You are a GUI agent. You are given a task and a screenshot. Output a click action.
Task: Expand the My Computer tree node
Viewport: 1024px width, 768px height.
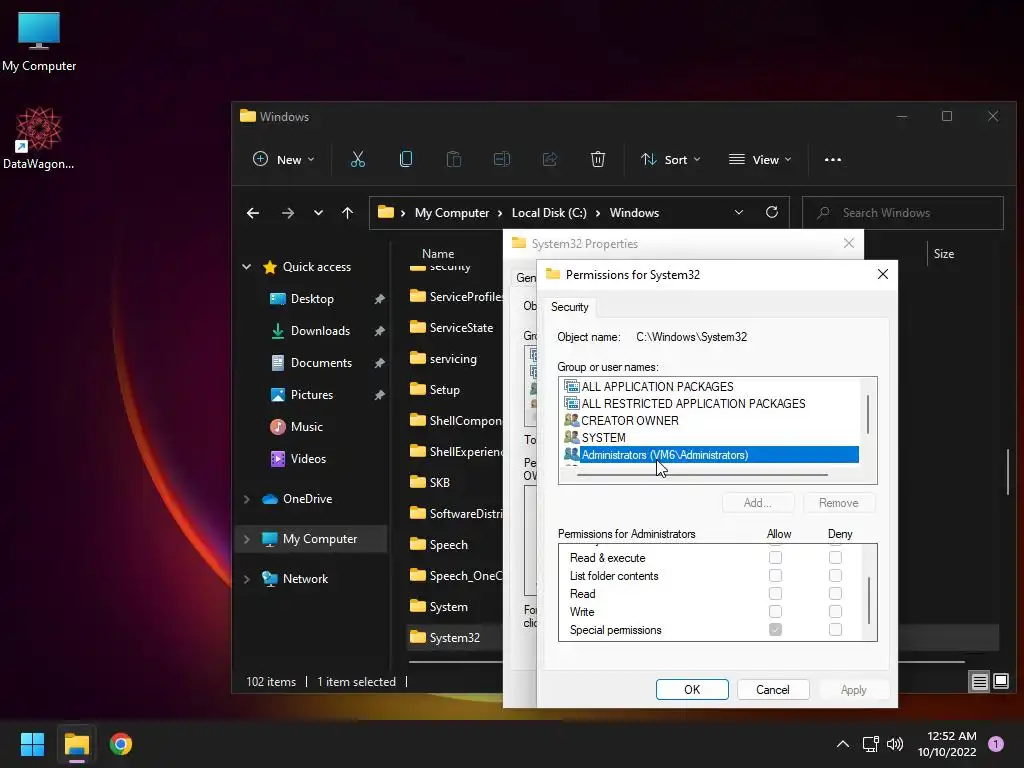click(x=247, y=539)
